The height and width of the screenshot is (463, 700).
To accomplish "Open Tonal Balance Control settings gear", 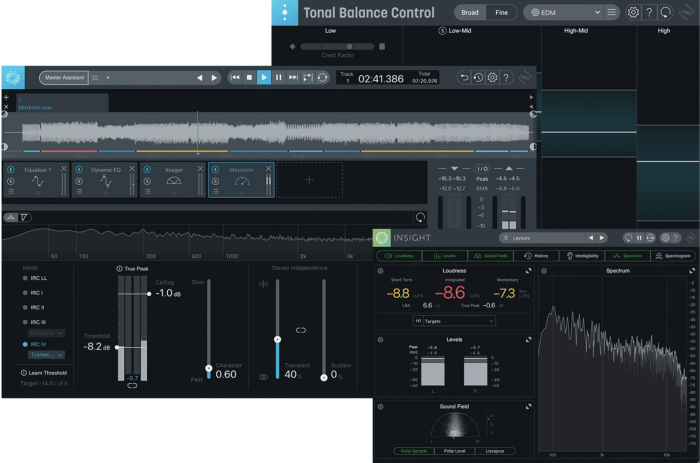I will [x=633, y=12].
